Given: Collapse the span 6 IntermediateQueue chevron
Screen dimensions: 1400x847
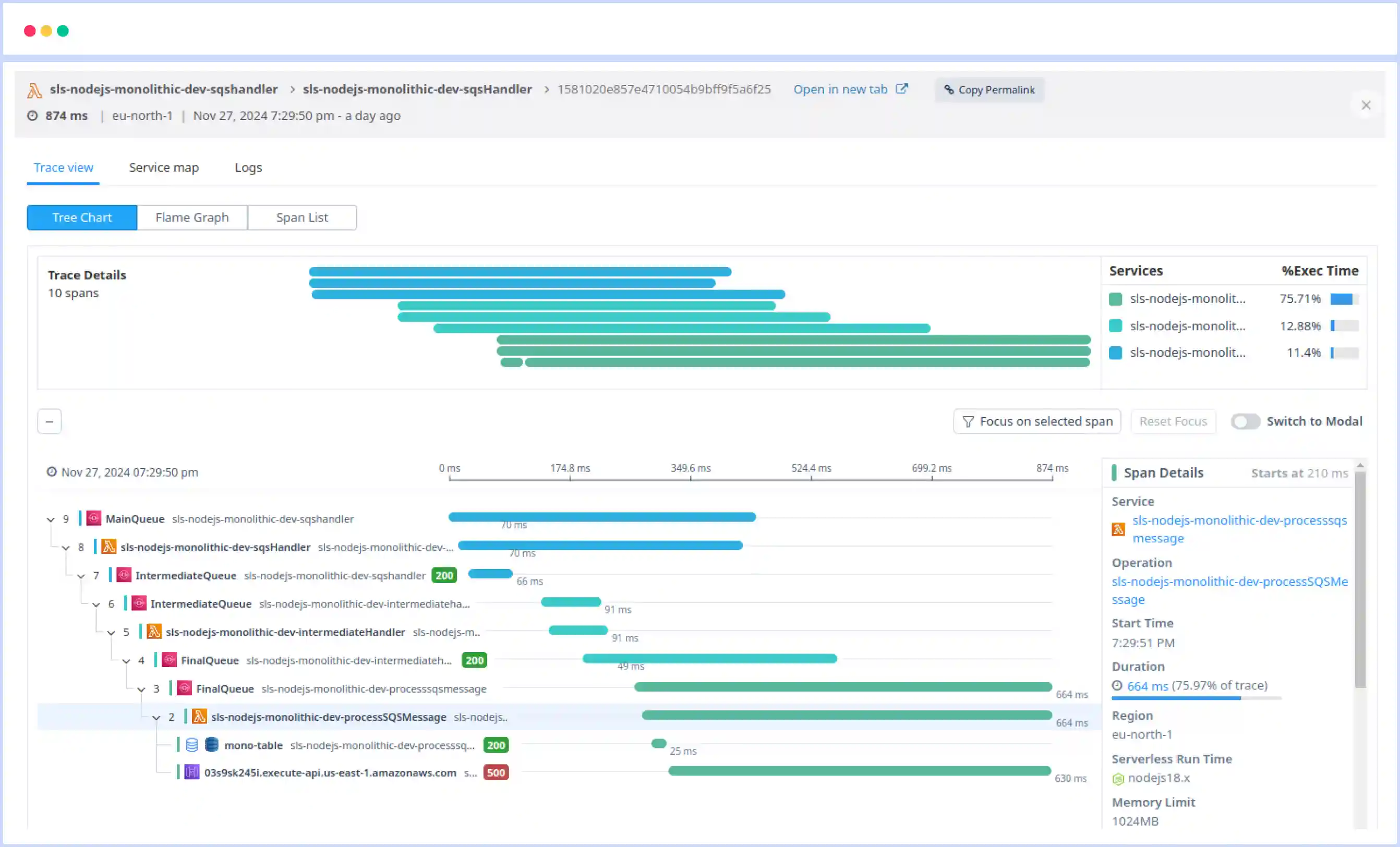Looking at the screenshot, I should pos(96,604).
